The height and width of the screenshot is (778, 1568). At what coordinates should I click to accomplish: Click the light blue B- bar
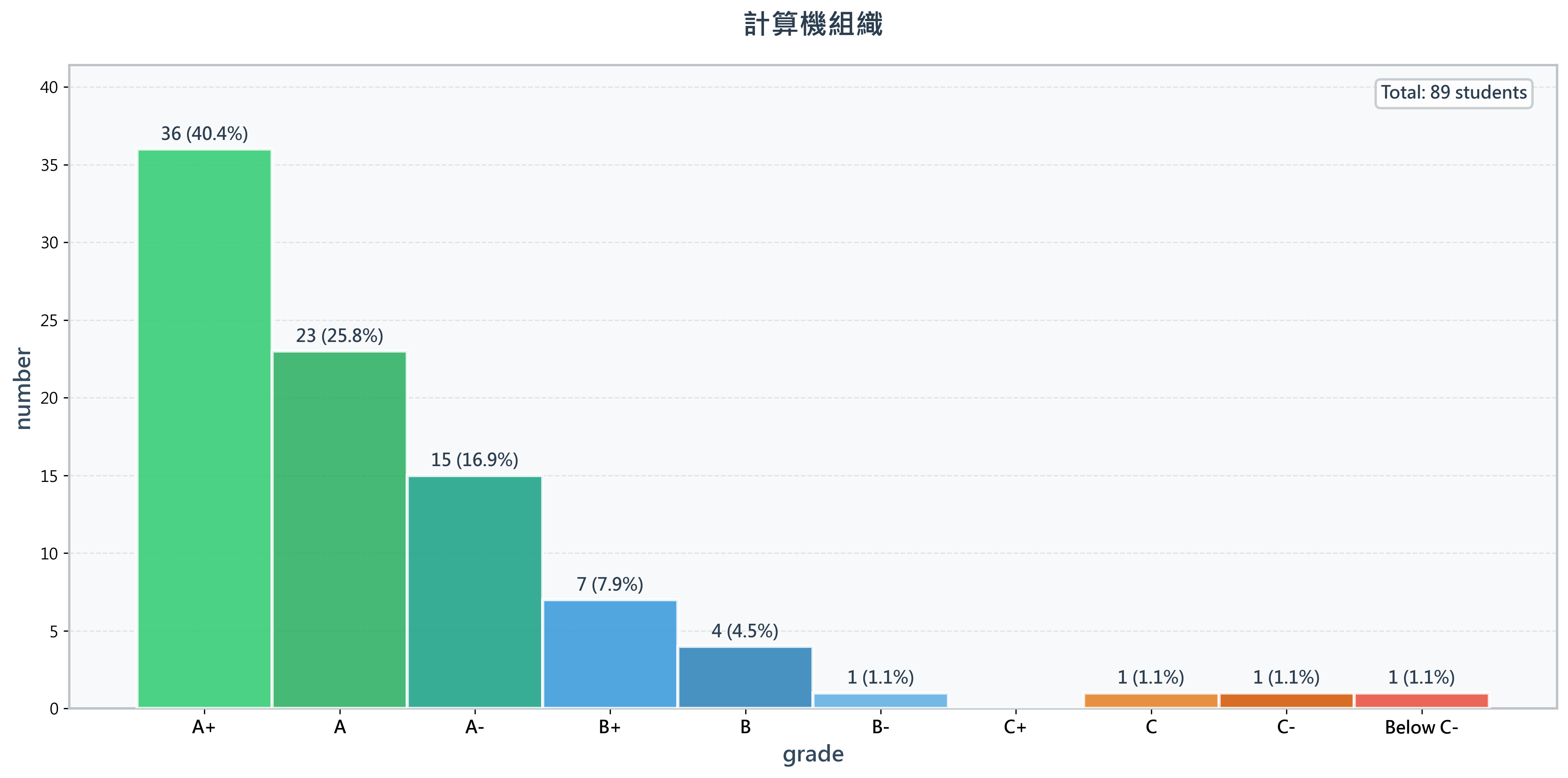tap(880, 701)
